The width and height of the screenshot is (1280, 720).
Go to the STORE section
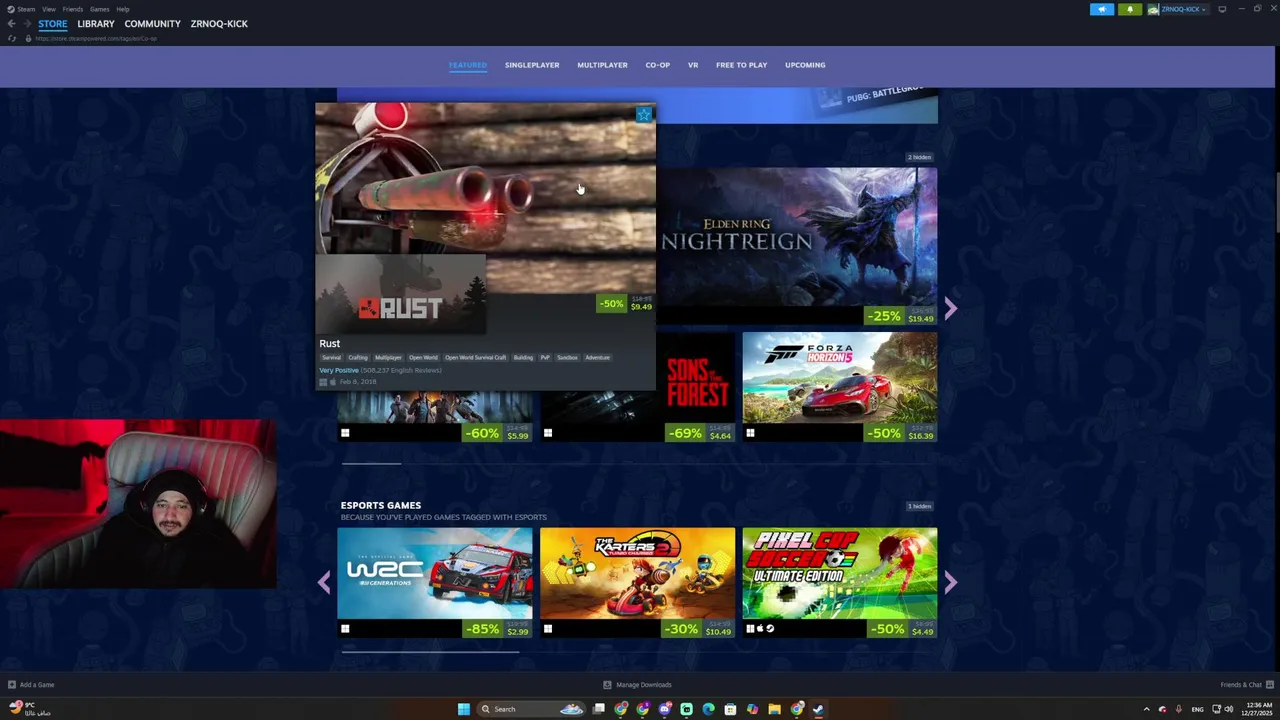coord(53,24)
